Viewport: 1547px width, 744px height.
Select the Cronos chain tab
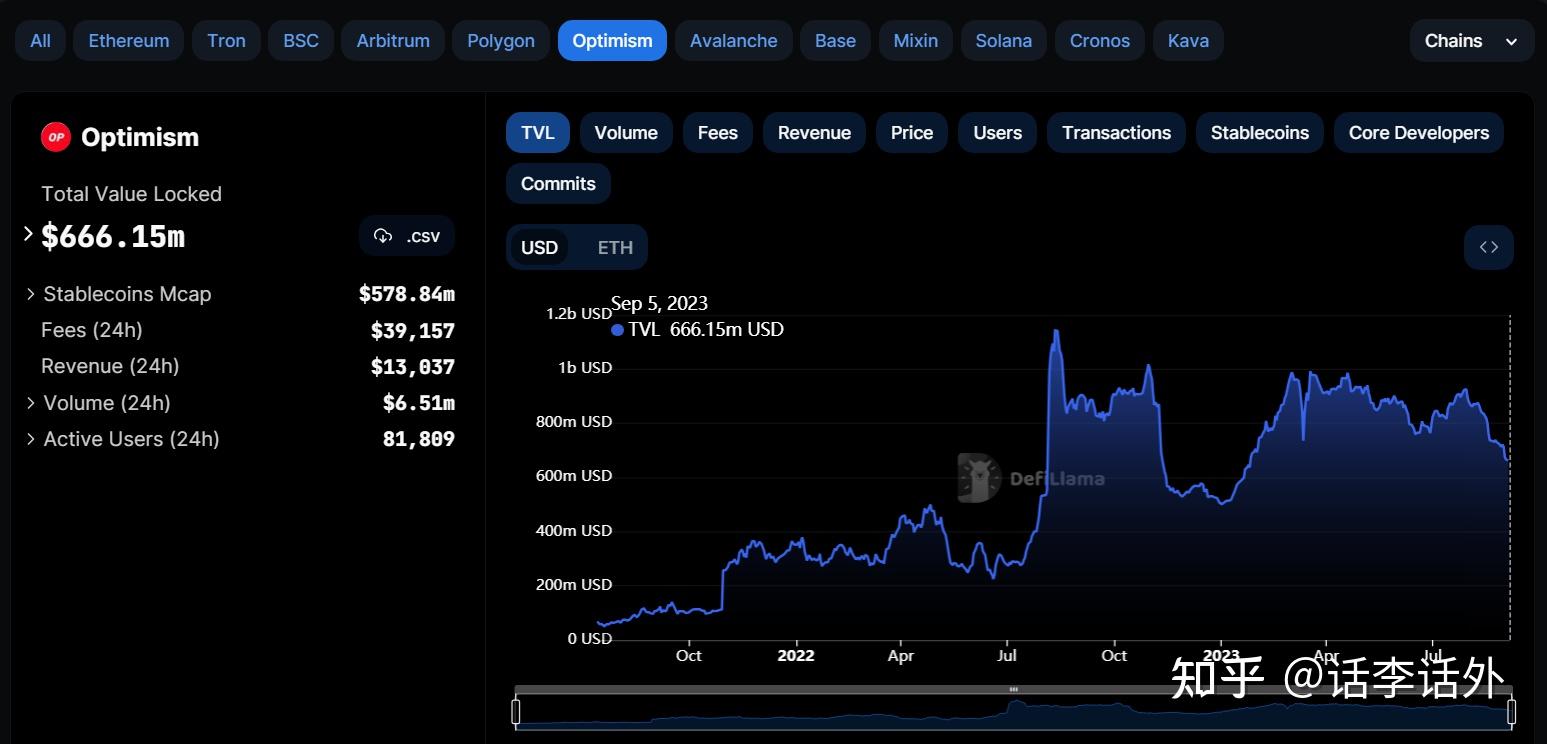(x=1100, y=41)
